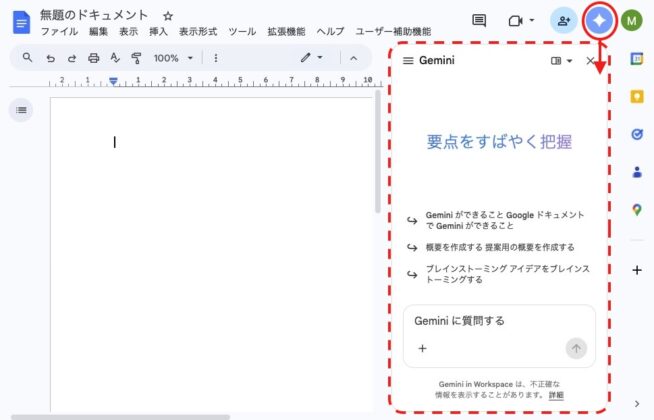
Task: Collapse the menus with the up chevron
Action: pyautogui.click(x=354, y=58)
